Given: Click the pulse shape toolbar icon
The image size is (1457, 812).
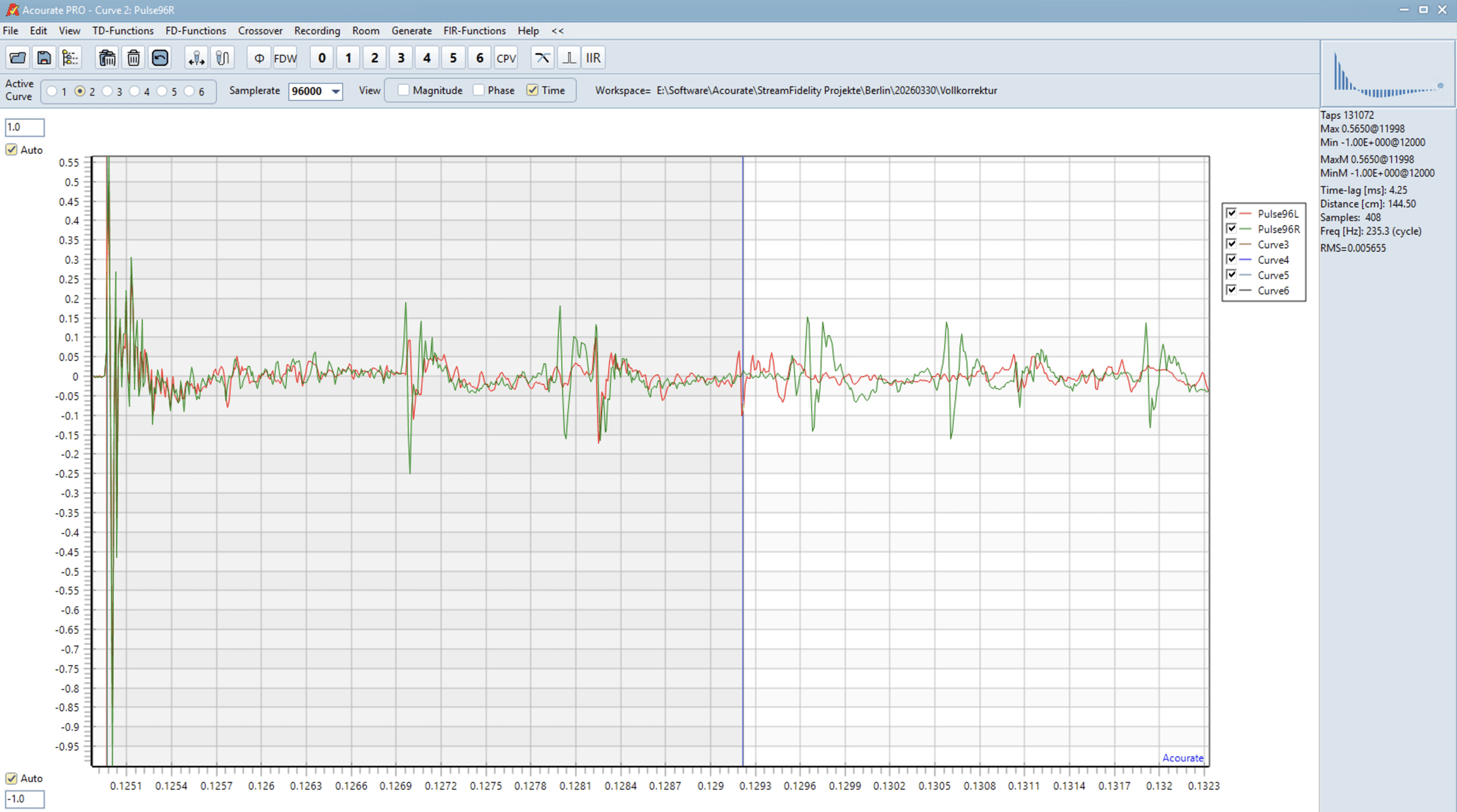Looking at the screenshot, I should point(568,57).
